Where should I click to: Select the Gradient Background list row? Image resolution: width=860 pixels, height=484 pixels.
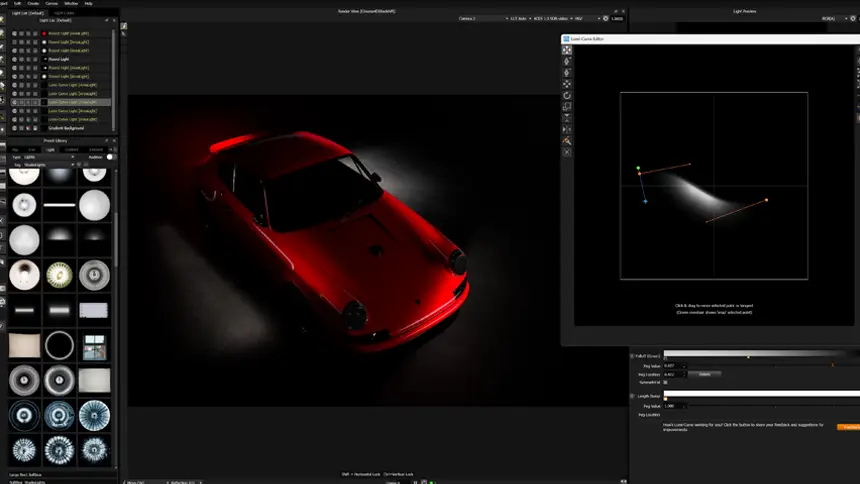click(59, 128)
